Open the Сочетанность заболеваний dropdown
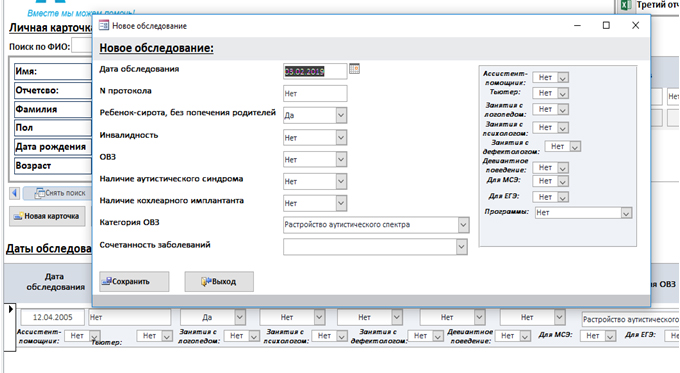The width and height of the screenshot is (680, 373). pos(461,247)
